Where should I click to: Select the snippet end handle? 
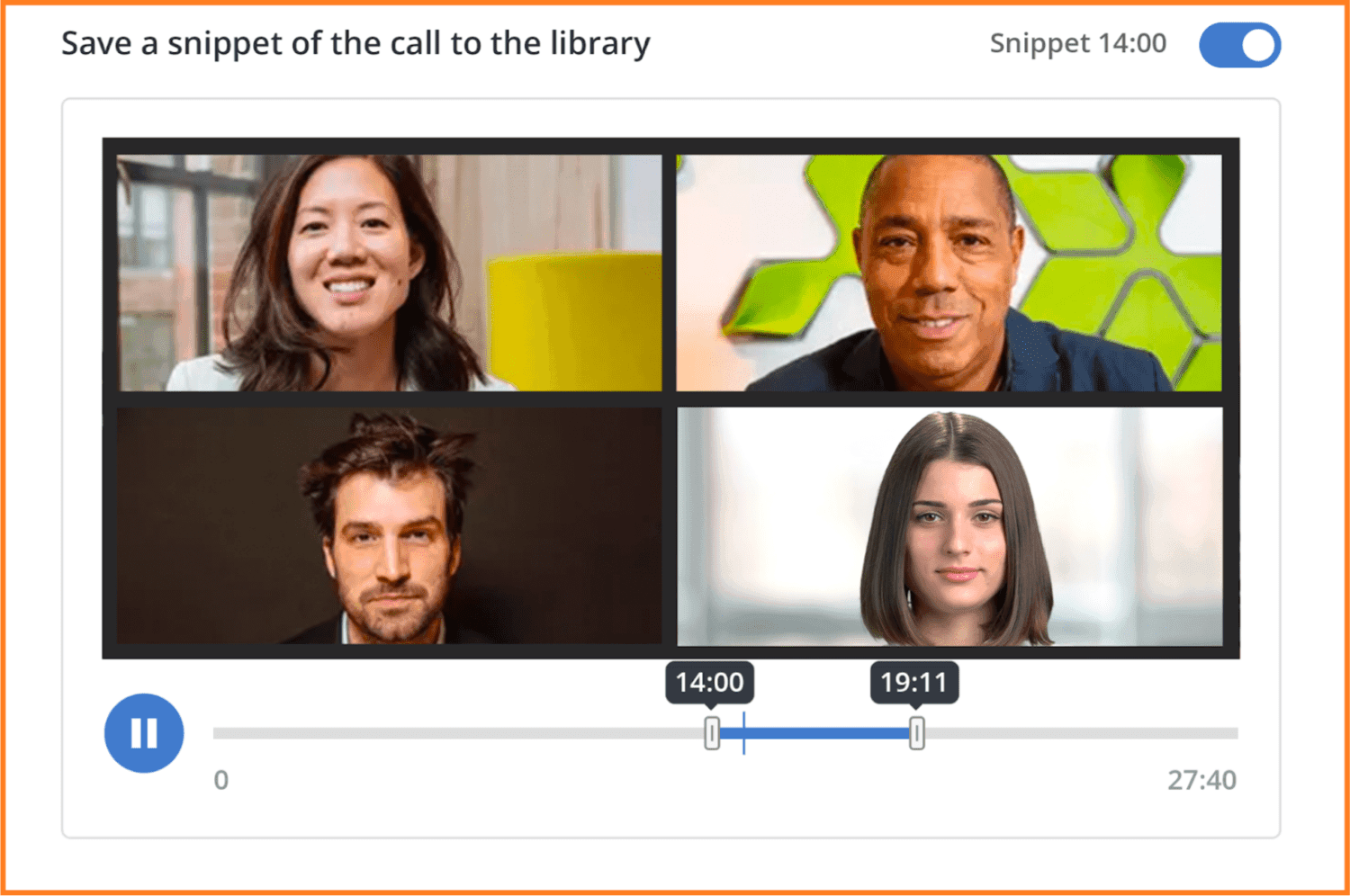[x=916, y=733]
